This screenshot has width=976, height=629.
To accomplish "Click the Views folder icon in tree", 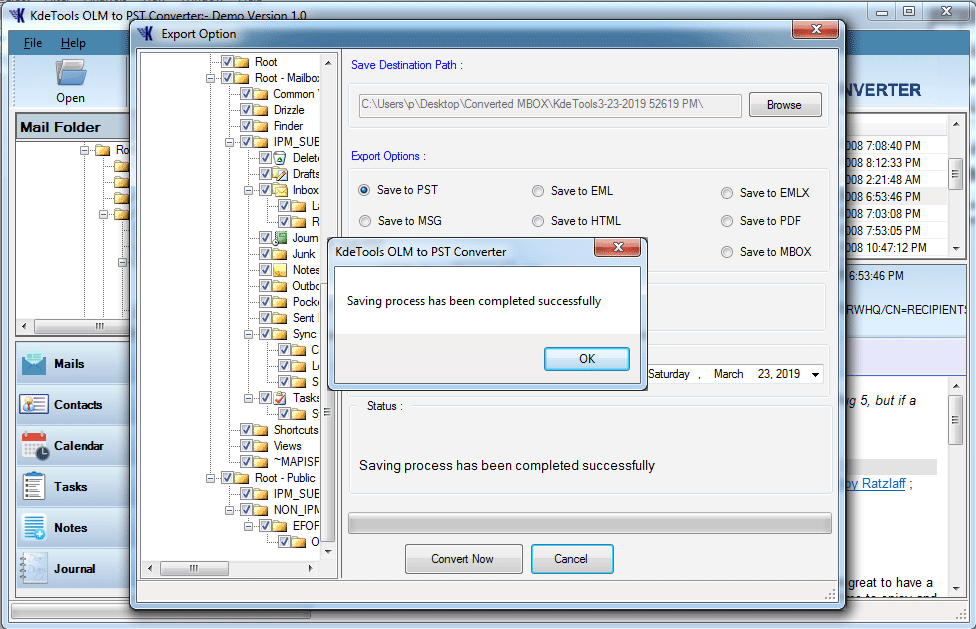I will [261, 446].
